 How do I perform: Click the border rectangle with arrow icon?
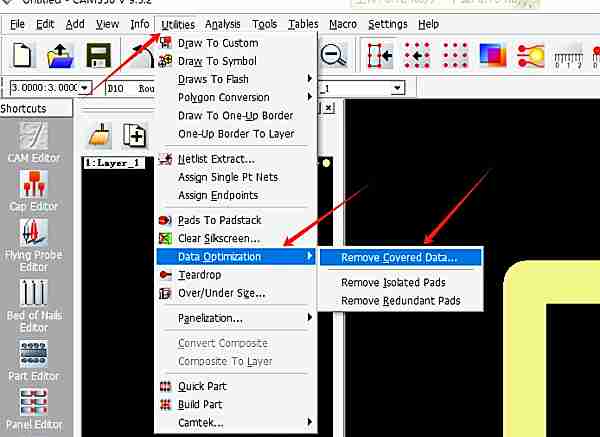coord(380,56)
